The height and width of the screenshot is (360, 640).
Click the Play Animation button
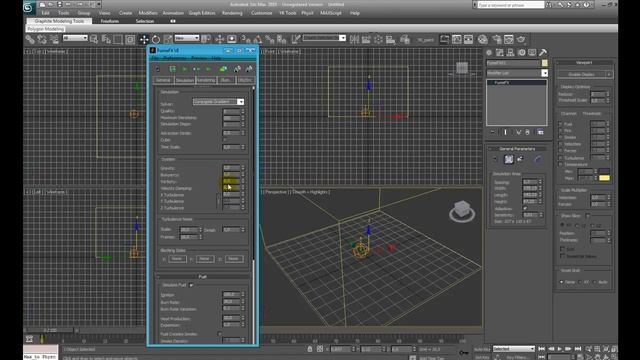click(560, 349)
